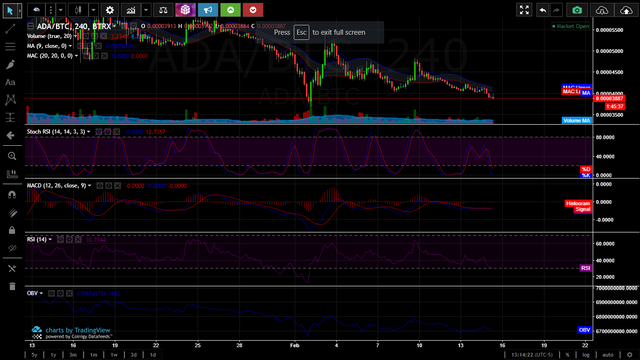Remove the OBV indicator
Screen dimensions: 640x360
pos(69,293)
